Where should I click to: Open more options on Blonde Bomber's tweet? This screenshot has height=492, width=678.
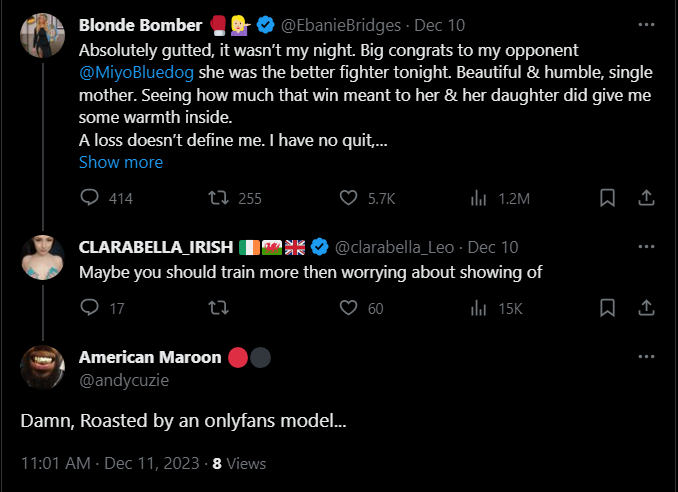[646, 22]
